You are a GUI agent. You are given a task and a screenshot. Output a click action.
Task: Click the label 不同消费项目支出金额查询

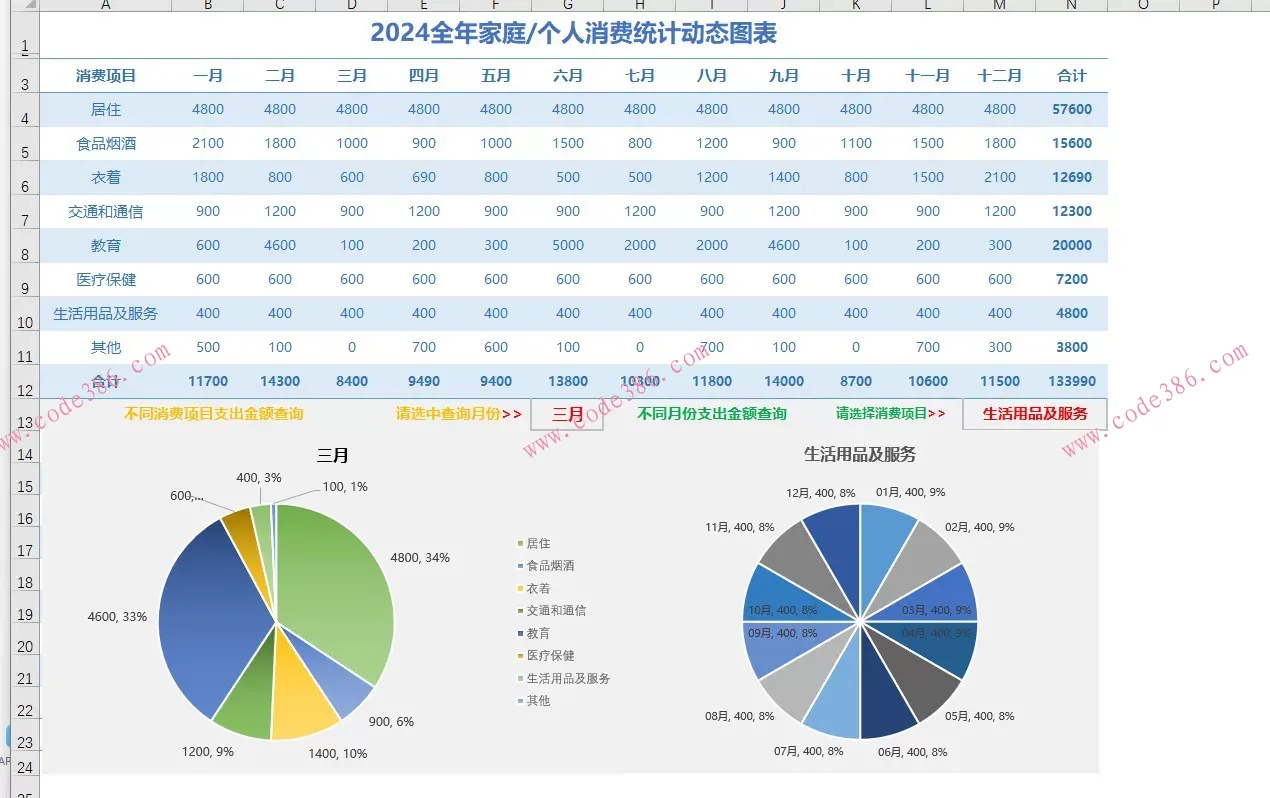(214, 414)
